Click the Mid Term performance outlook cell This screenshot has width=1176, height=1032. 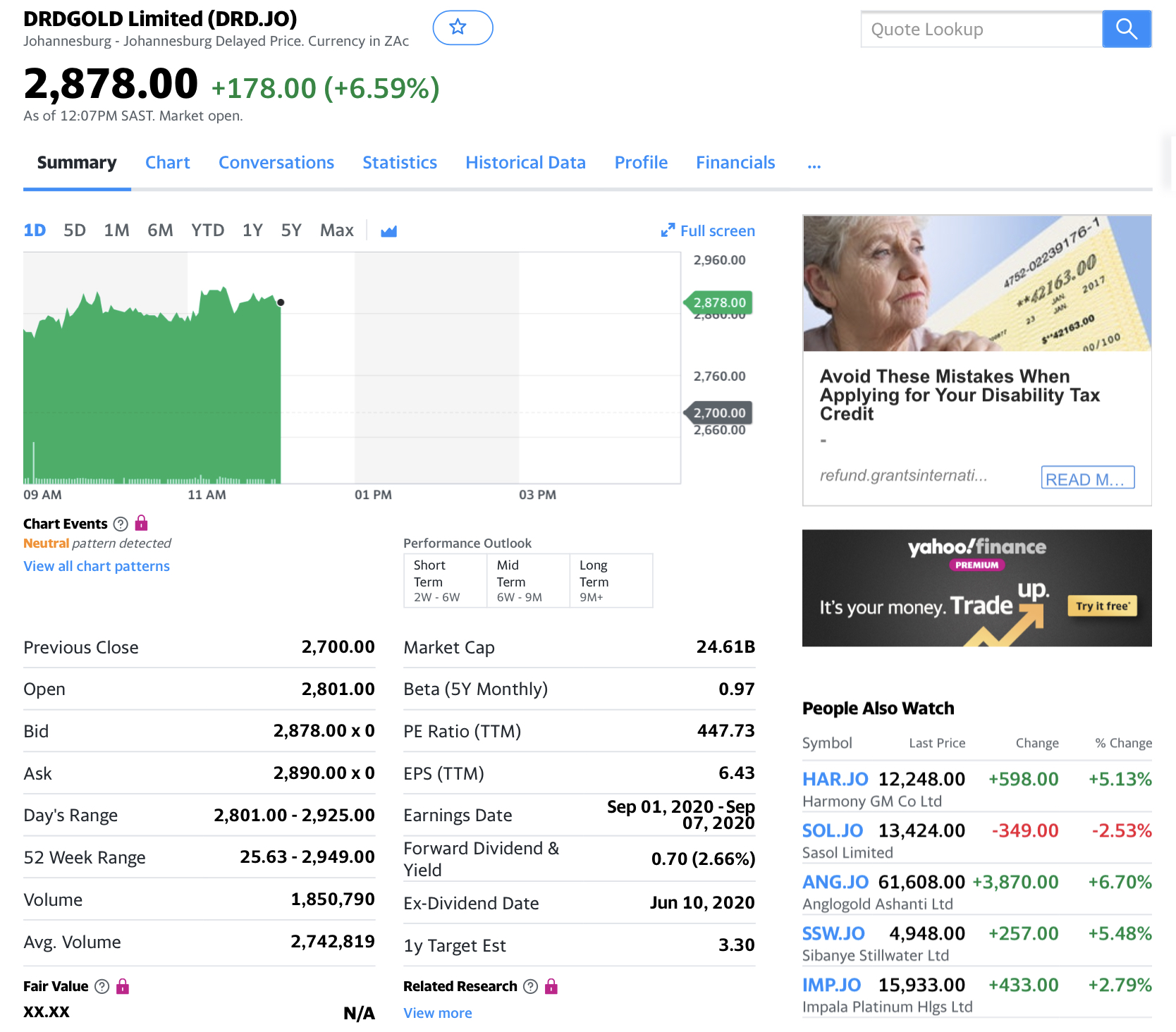(528, 581)
